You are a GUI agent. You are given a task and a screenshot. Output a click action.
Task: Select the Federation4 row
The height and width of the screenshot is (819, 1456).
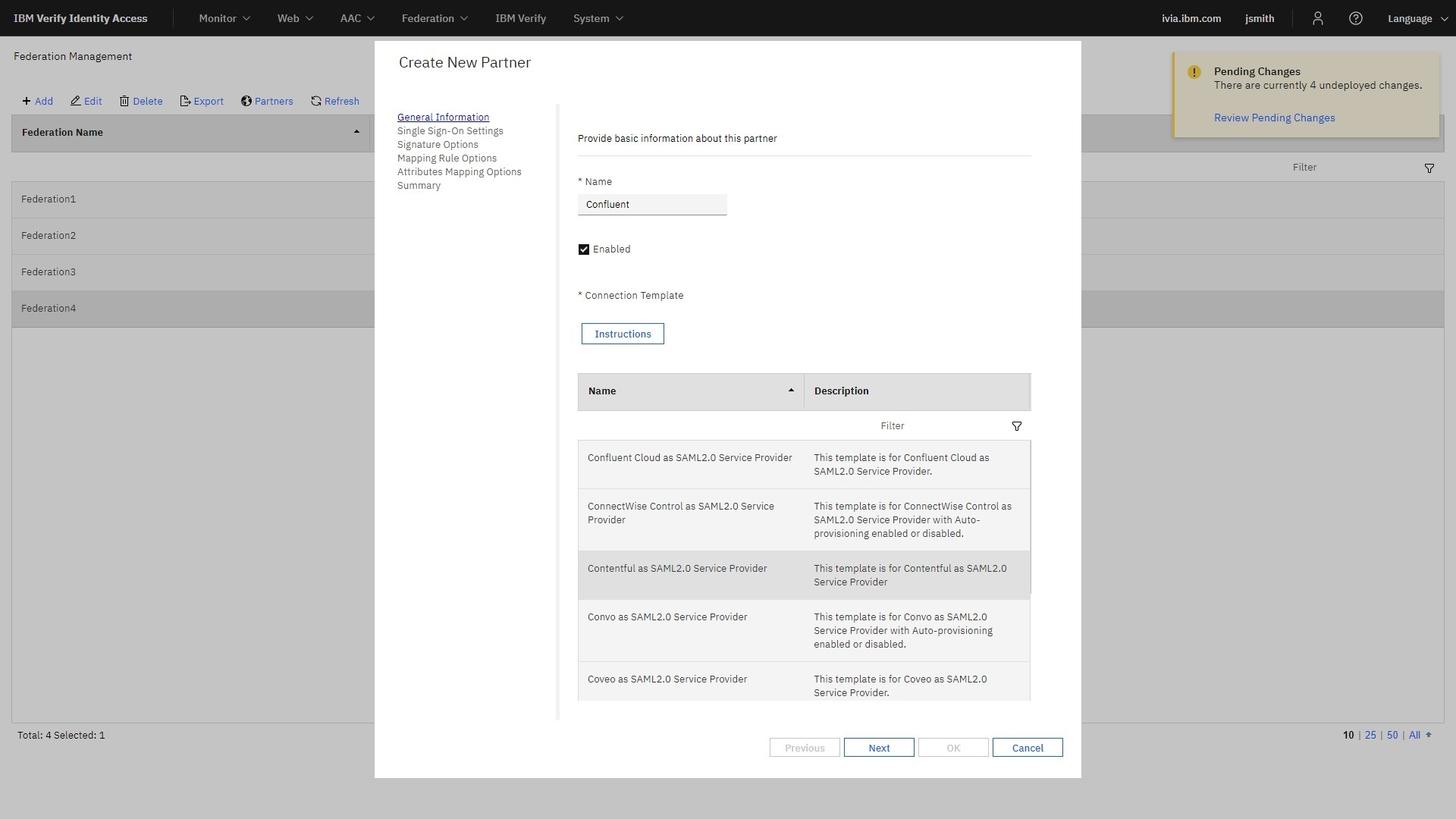(x=193, y=309)
